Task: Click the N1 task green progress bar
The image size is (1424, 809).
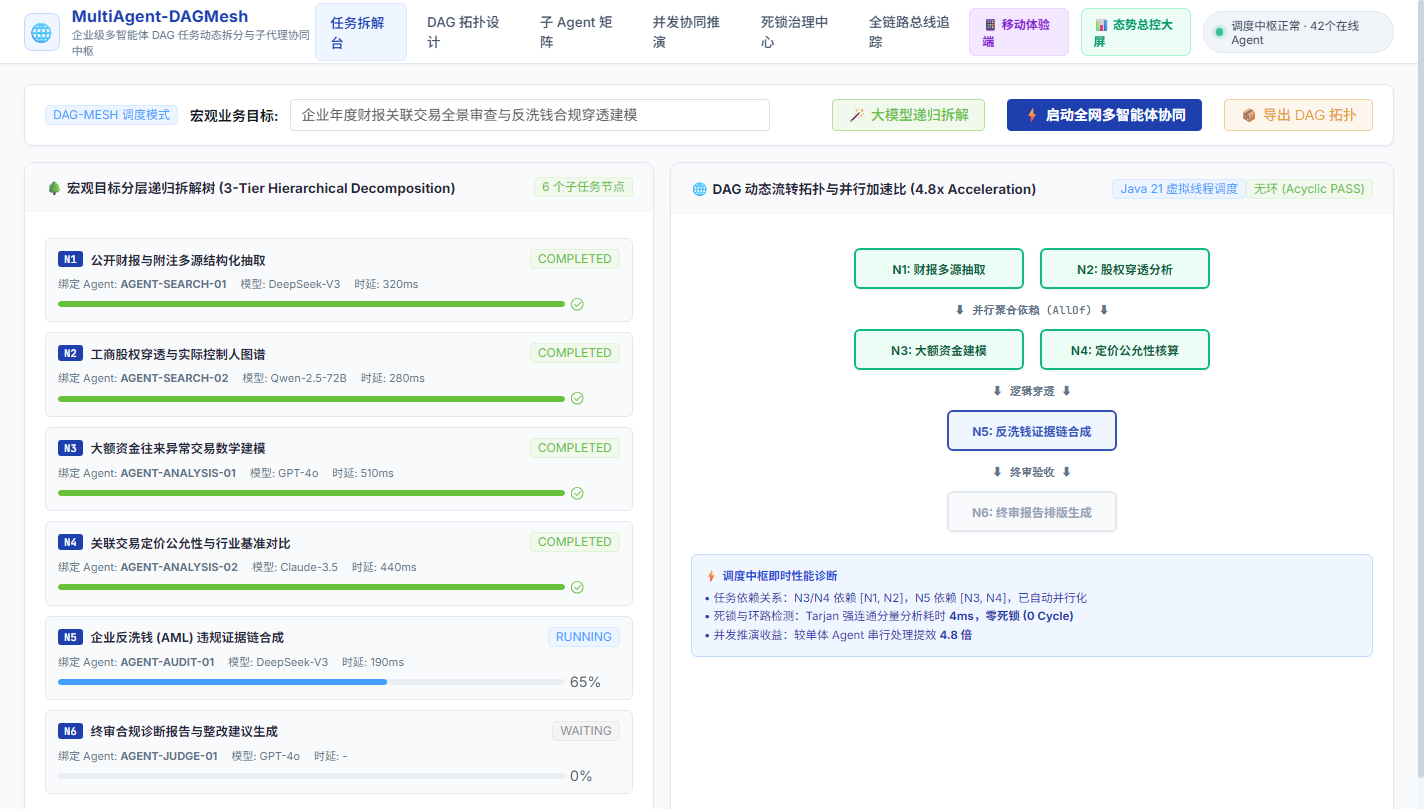Action: tap(311, 304)
